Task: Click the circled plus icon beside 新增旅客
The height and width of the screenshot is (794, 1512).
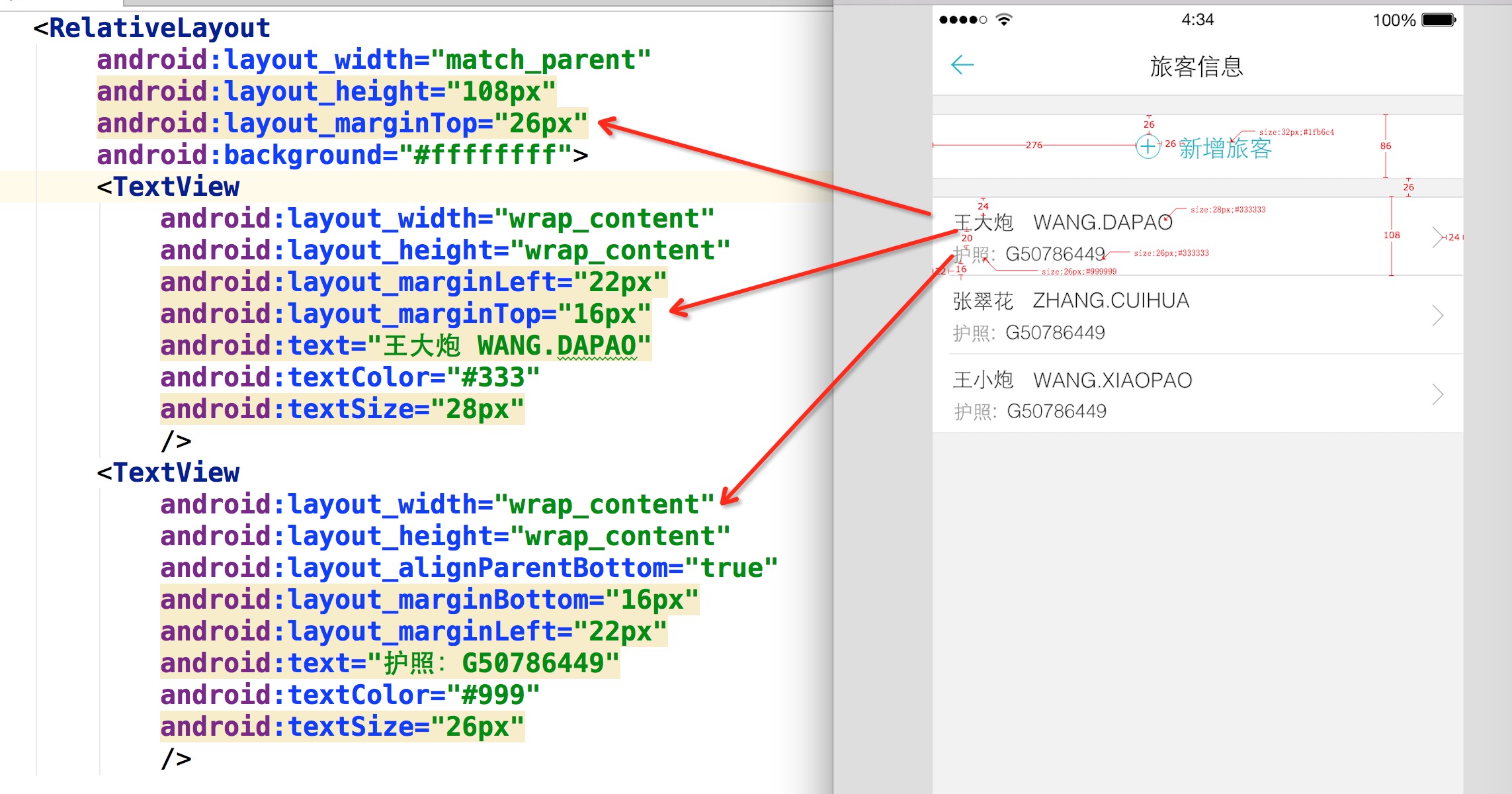Action: click(1148, 146)
